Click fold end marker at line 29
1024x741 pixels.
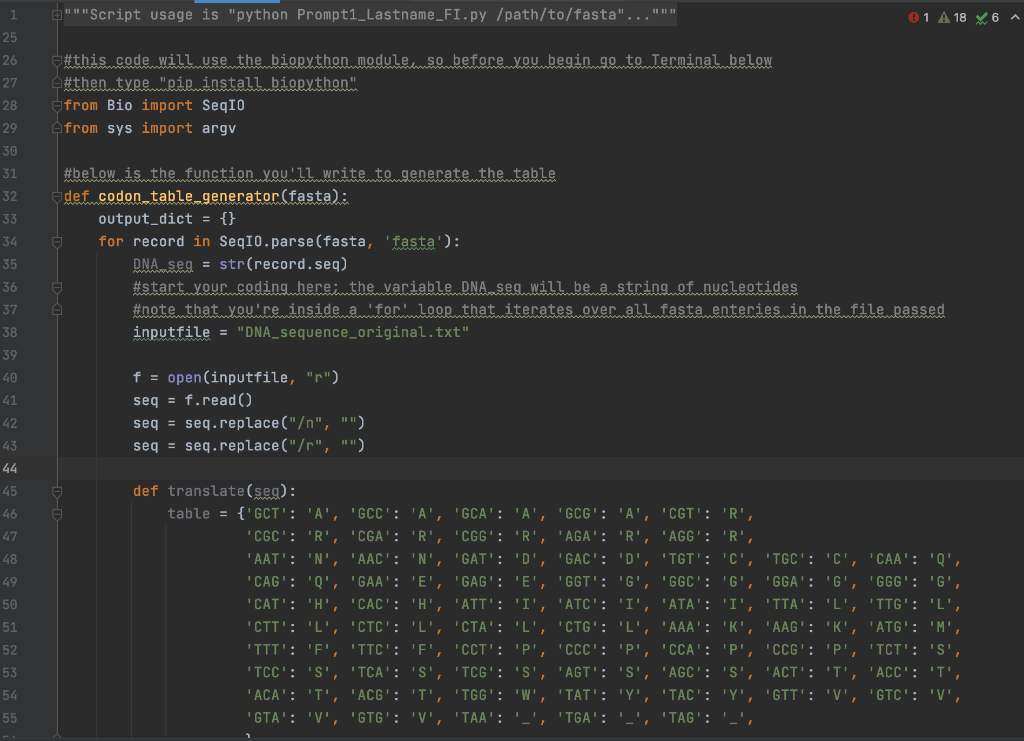(x=57, y=129)
